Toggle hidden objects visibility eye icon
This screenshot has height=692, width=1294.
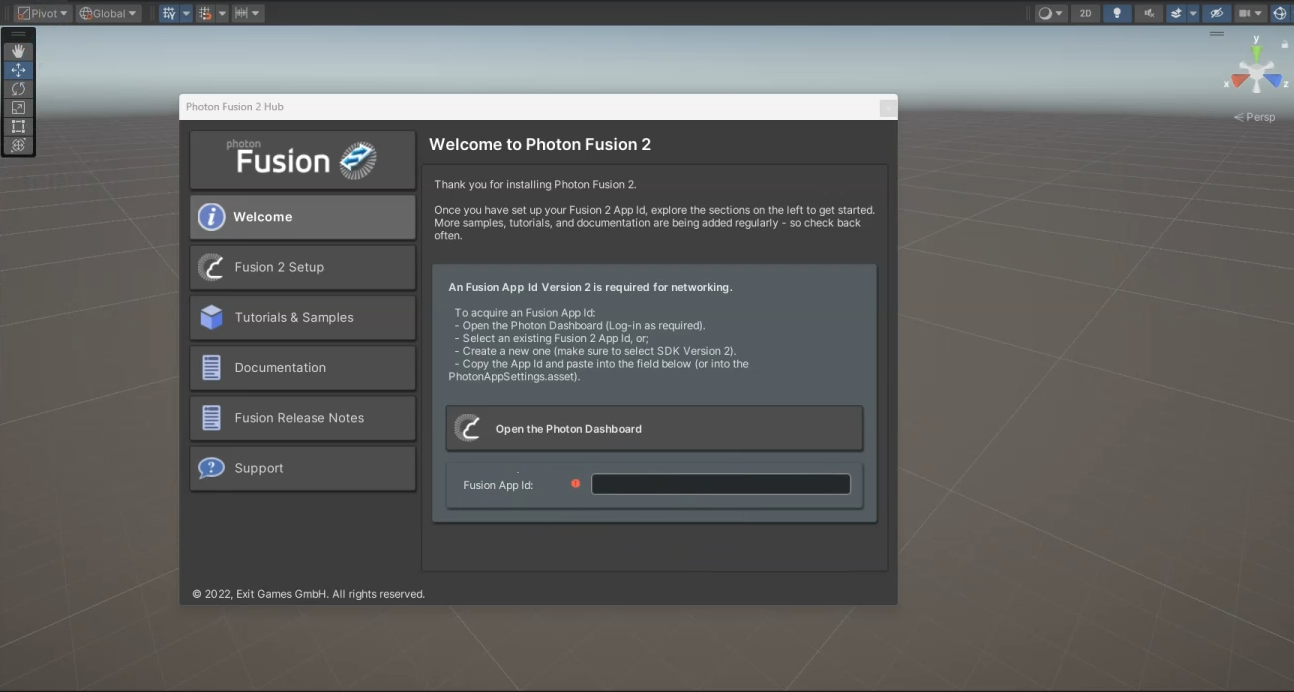[x=1216, y=13]
